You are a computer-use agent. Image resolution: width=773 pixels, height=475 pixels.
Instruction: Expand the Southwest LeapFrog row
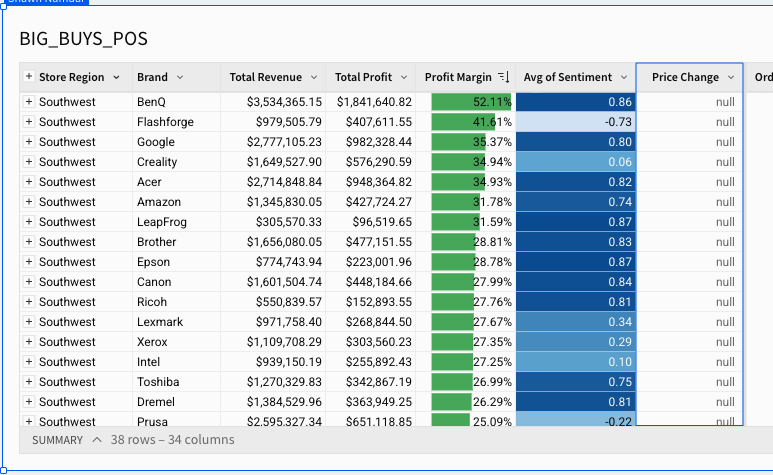point(29,222)
